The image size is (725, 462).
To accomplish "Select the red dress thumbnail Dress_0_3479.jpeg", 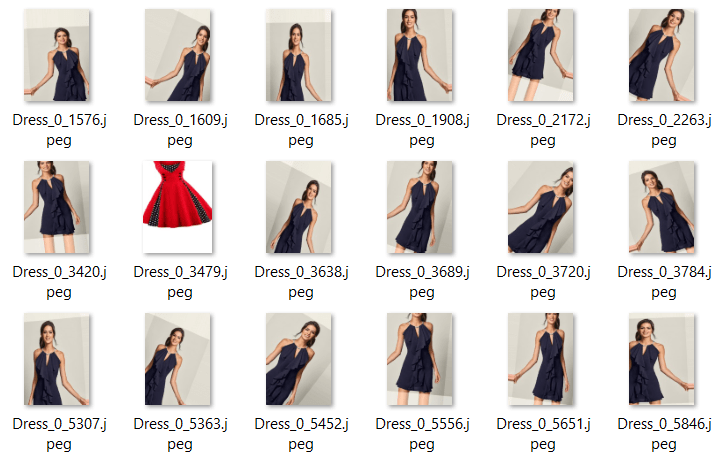I will tap(178, 207).
